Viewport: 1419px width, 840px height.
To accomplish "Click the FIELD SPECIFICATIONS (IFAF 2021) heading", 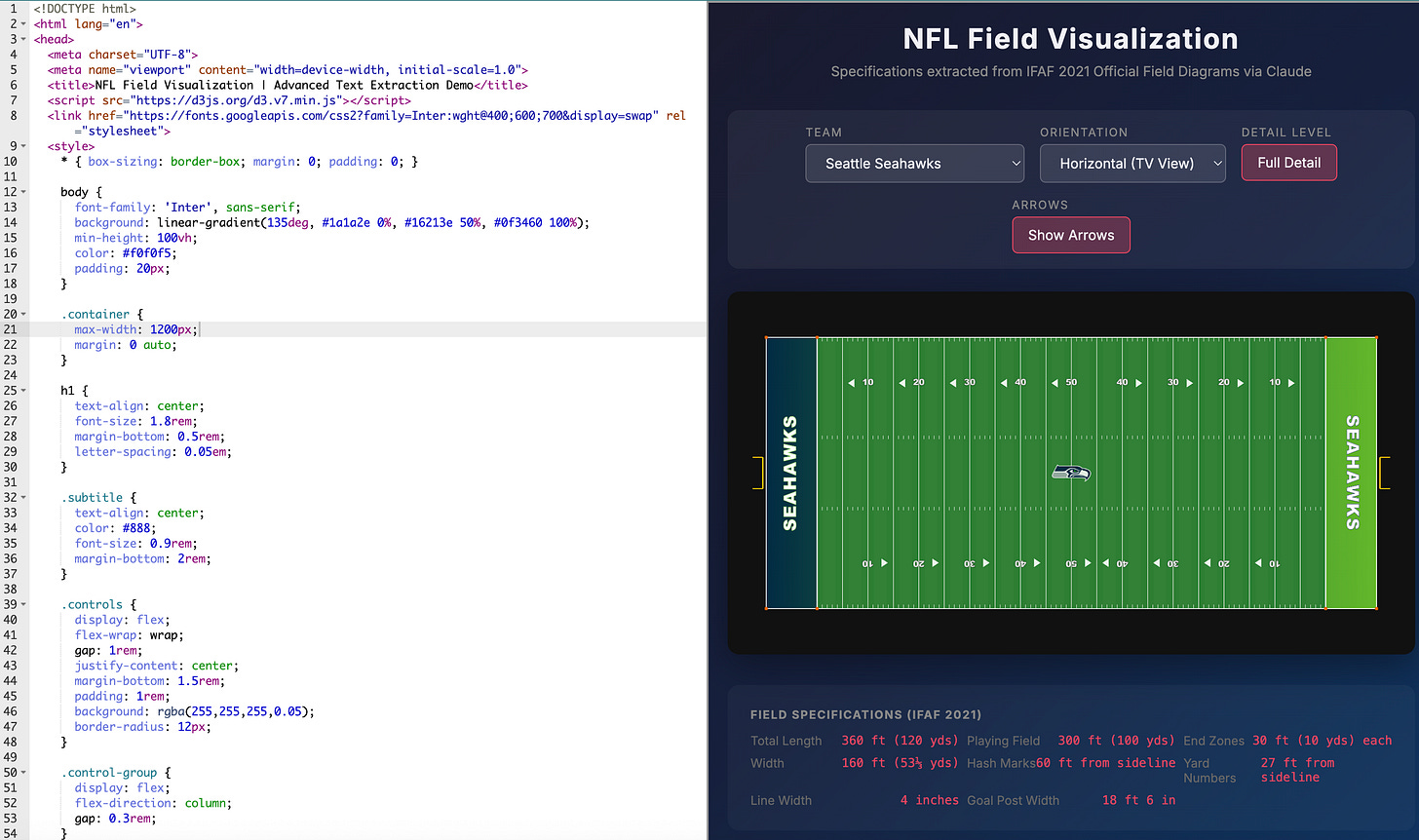I will (866, 714).
